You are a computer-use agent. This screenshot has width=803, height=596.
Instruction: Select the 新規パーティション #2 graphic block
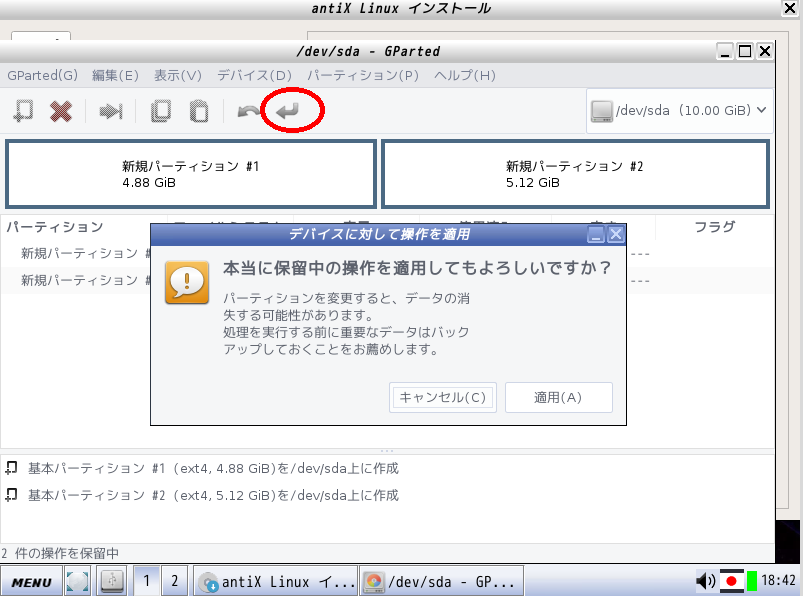[x=575, y=174]
